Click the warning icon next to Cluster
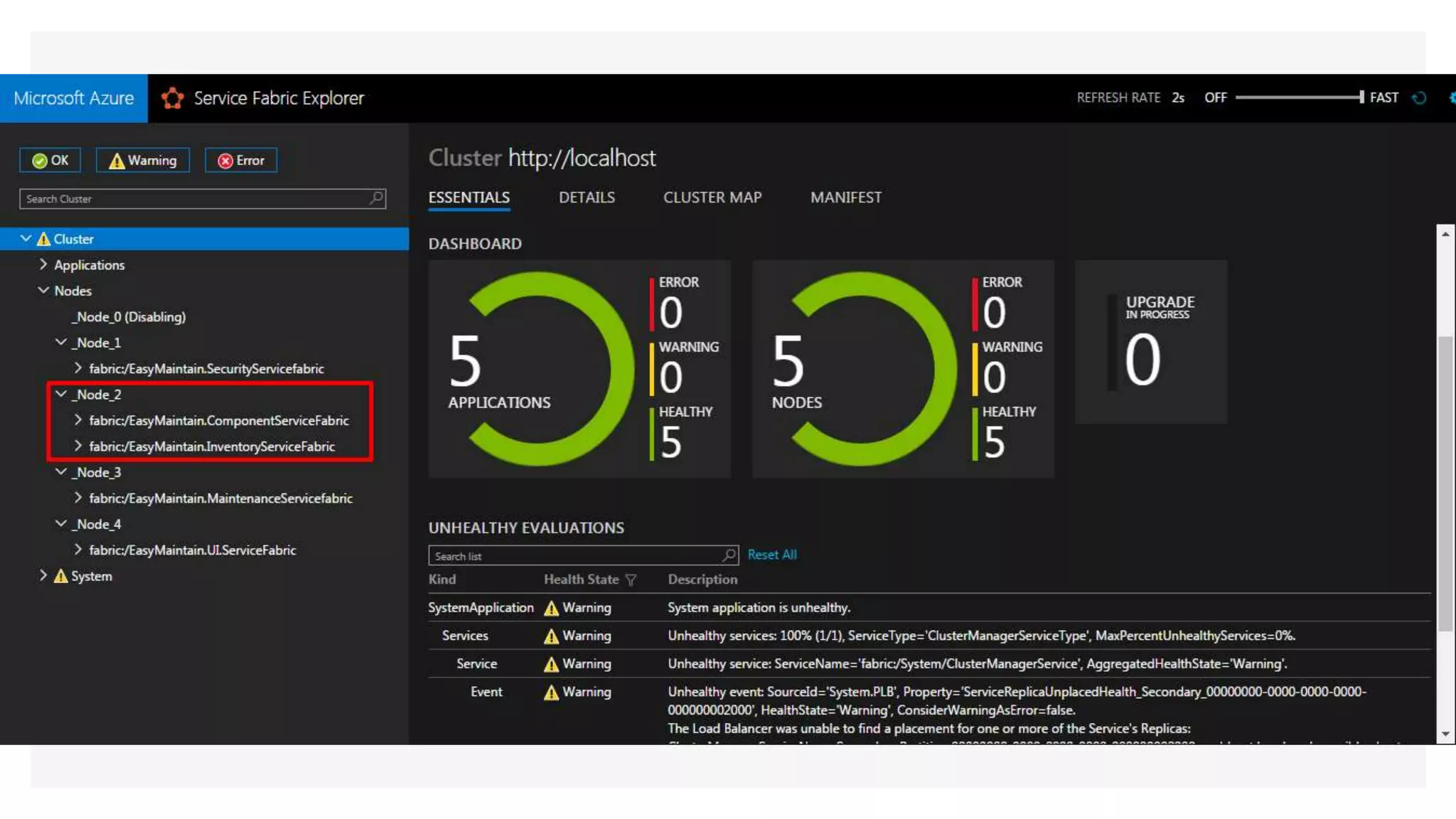The height and width of the screenshot is (819, 1456). 43,239
